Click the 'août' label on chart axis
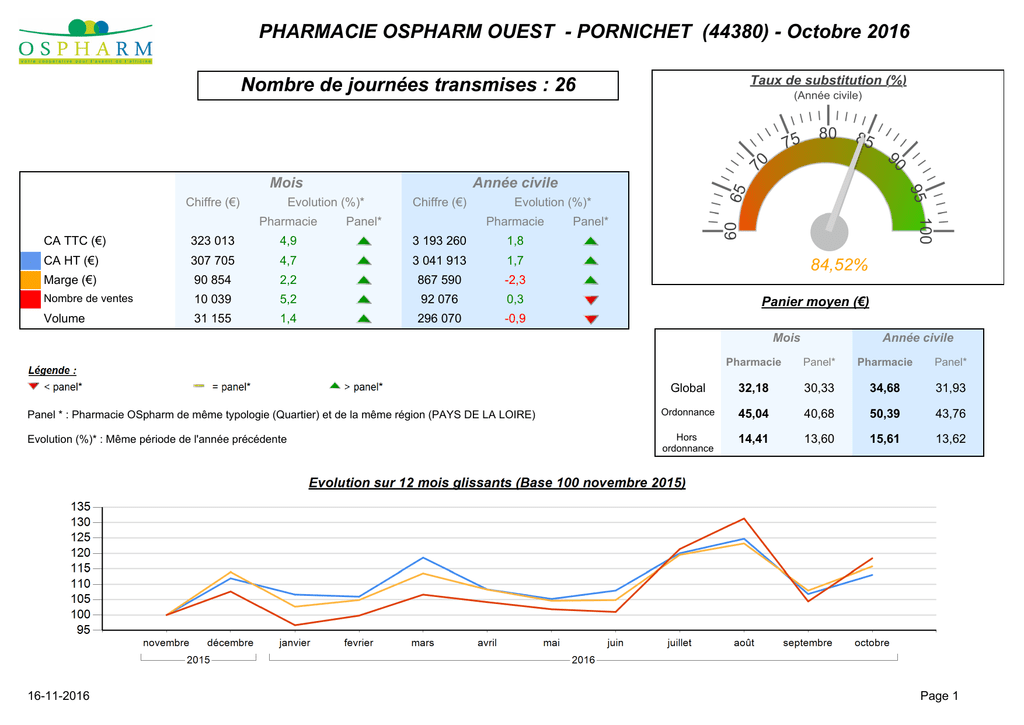 coord(743,643)
